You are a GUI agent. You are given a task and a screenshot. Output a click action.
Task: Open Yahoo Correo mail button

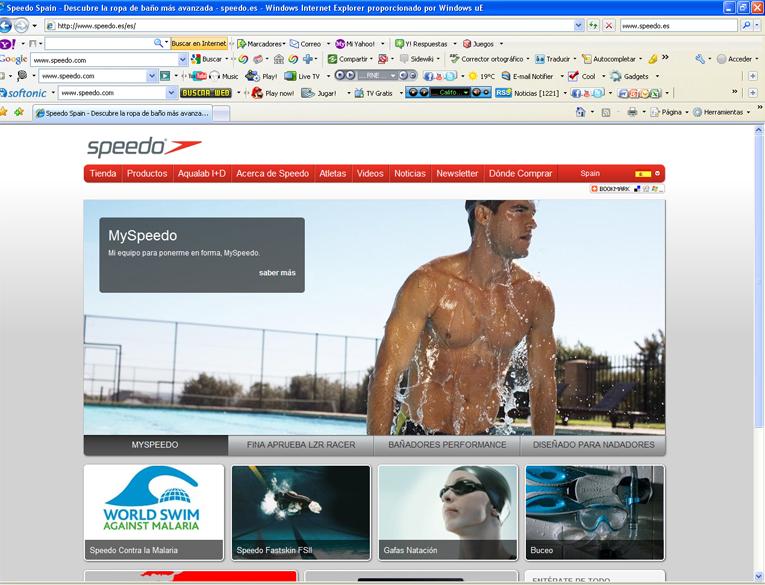pyautogui.click(x=305, y=44)
